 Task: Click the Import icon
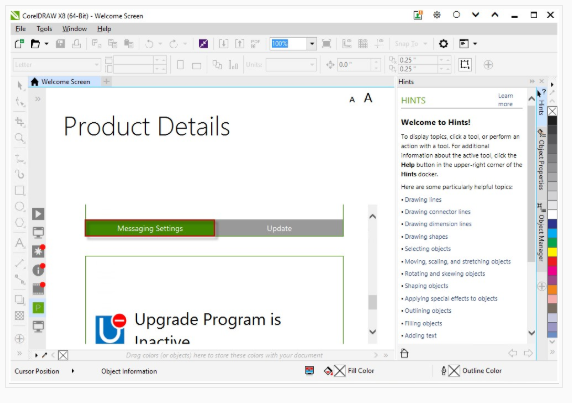[x=223, y=44]
